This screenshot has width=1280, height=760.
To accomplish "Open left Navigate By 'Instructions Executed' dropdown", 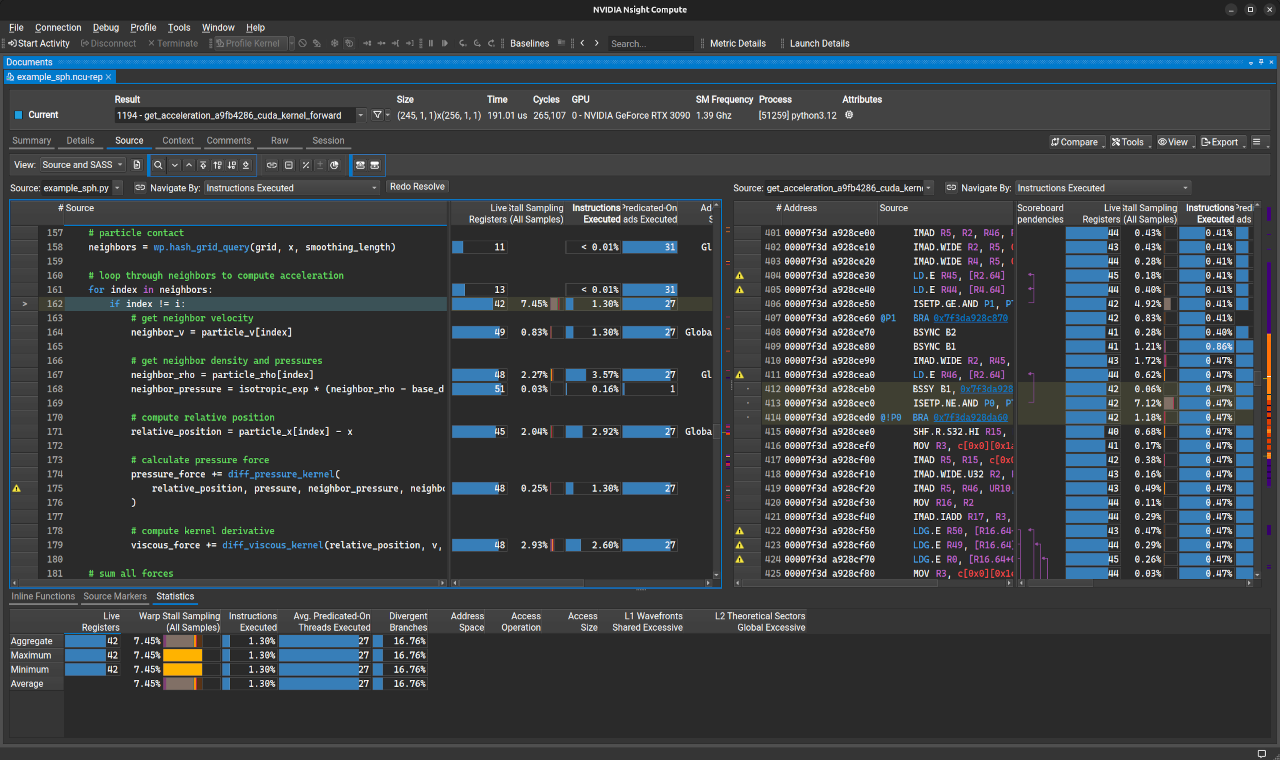I will pos(292,188).
